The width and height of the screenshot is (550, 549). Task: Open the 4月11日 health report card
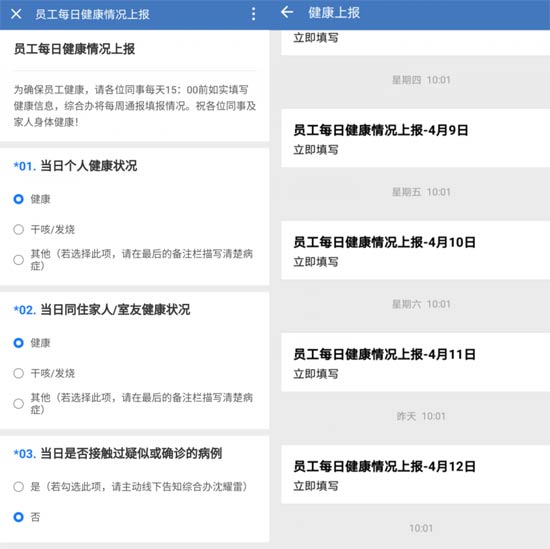415,362
